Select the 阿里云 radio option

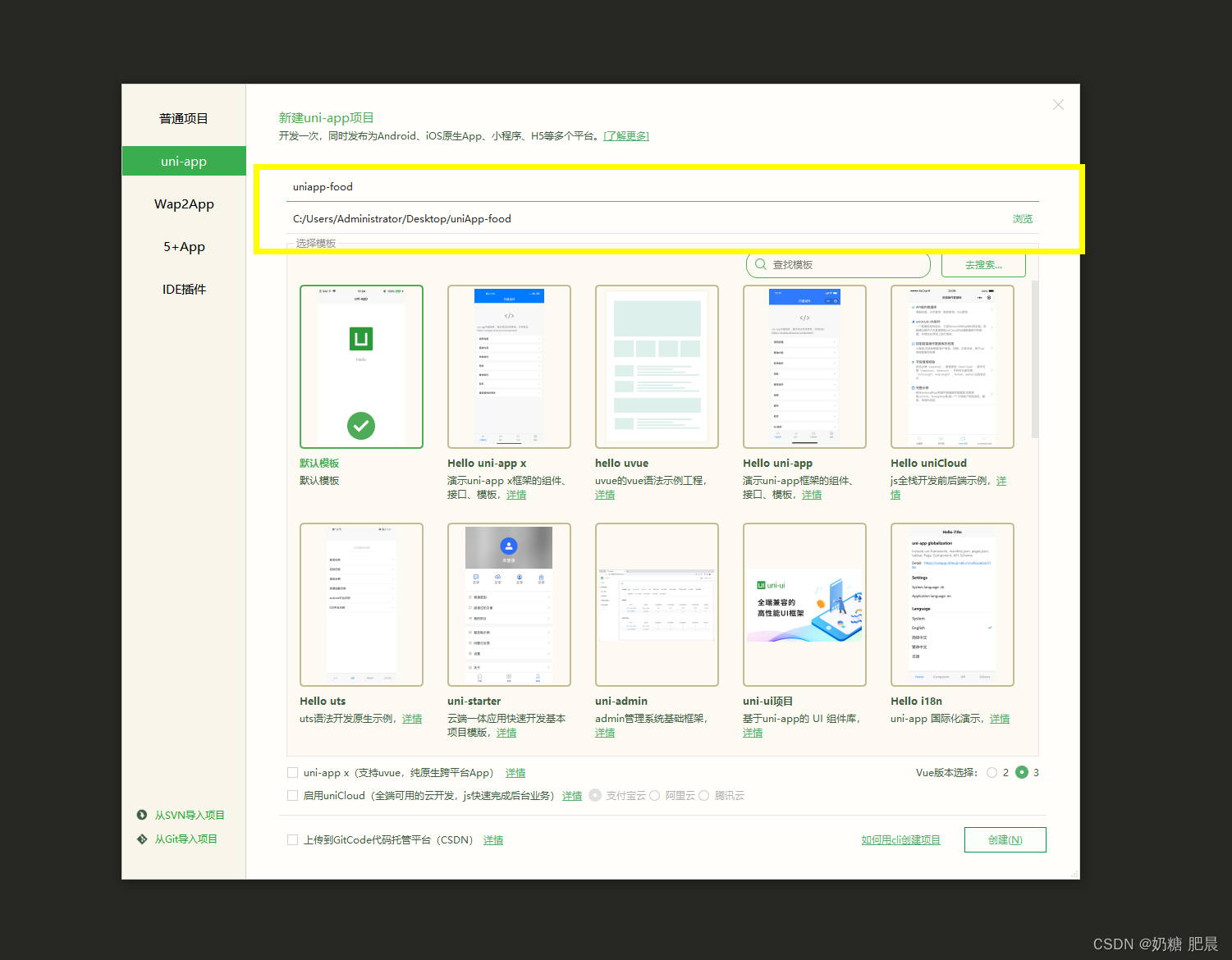(x=654, y=796)
